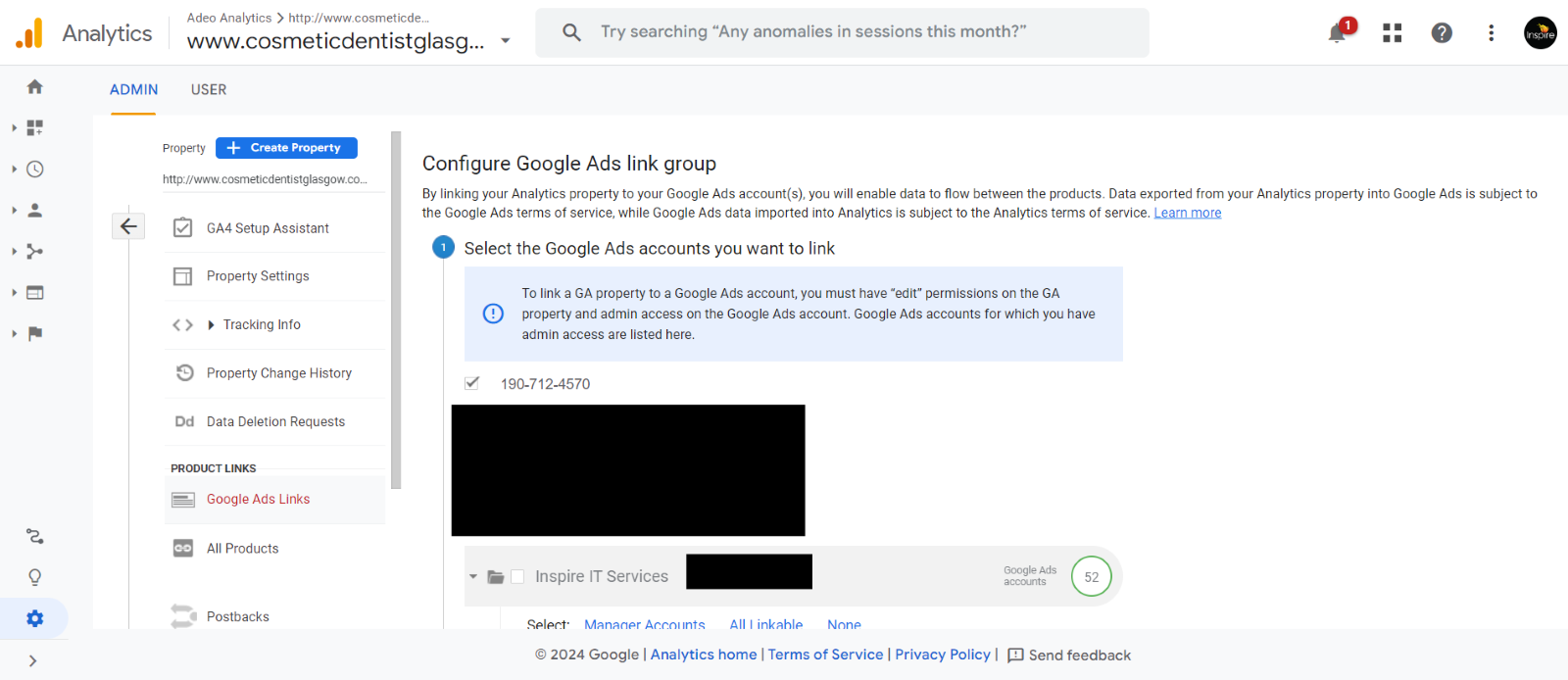Open Data Deletion Requests menu item
1568x680 pixels.
coord(274,422)
